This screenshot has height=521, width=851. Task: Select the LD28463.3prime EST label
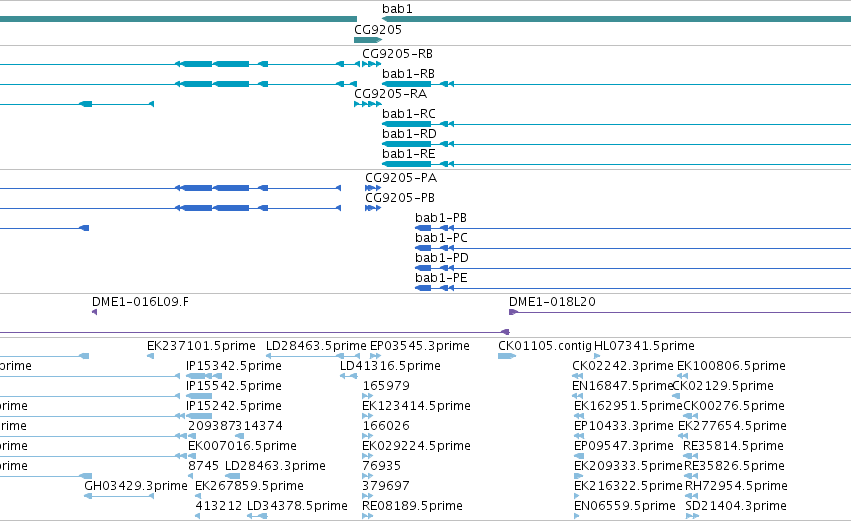tap(275, 467)
